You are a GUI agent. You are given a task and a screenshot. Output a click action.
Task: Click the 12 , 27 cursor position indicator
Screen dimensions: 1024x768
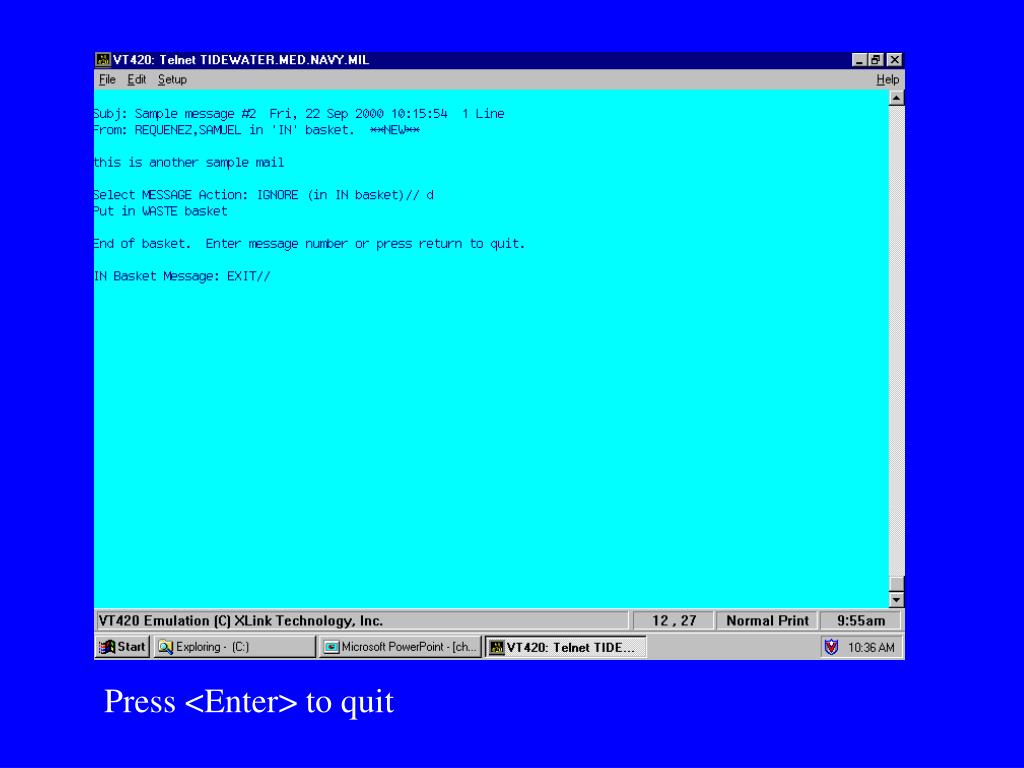click(673, 621)
